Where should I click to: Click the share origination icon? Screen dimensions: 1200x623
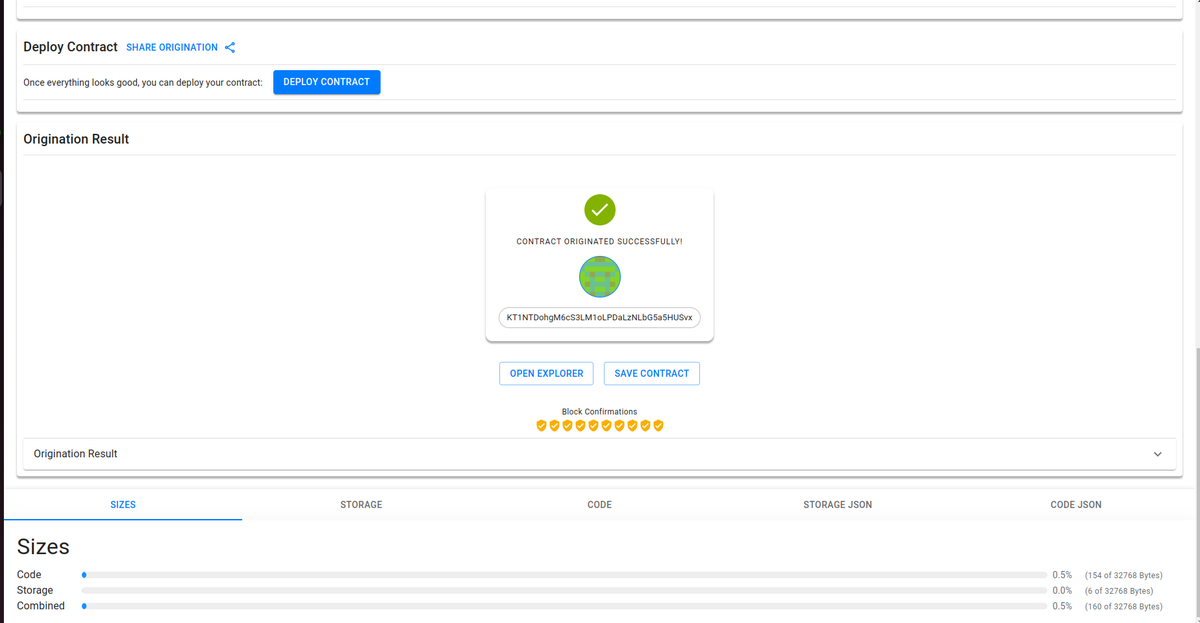pyautogui.click(x=230, y=47)
